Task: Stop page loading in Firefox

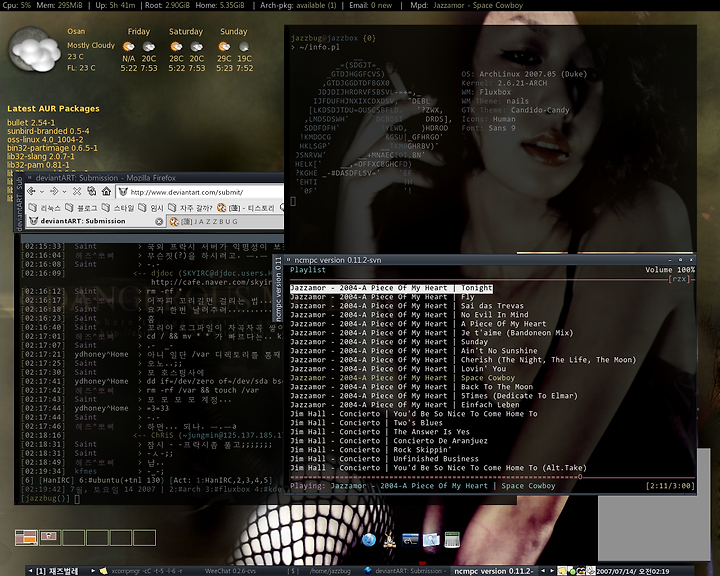Action: coord(77,191)
